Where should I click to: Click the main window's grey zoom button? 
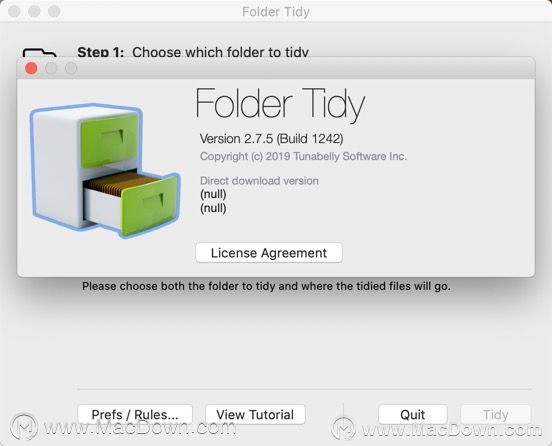(54, 11)
